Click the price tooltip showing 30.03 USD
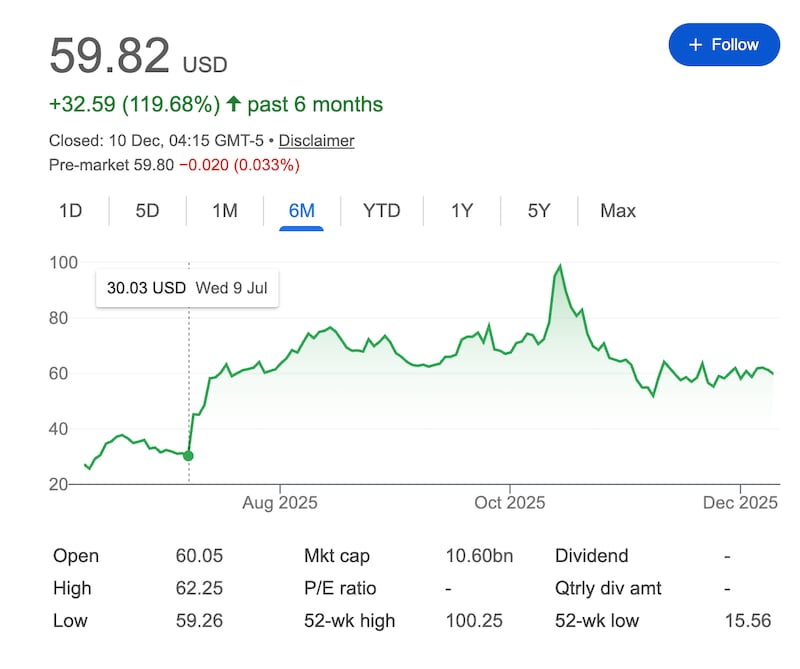The height and width of the screenshot is (669, 800). [187, 288]
